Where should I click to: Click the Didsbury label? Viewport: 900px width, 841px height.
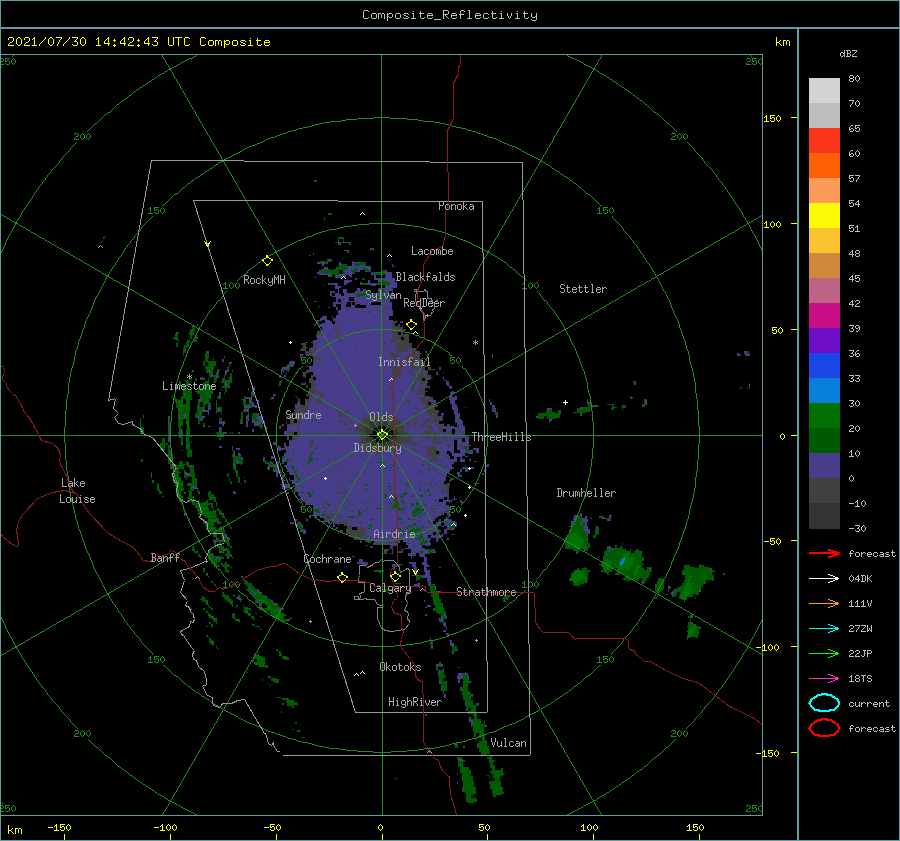[378, 448]
